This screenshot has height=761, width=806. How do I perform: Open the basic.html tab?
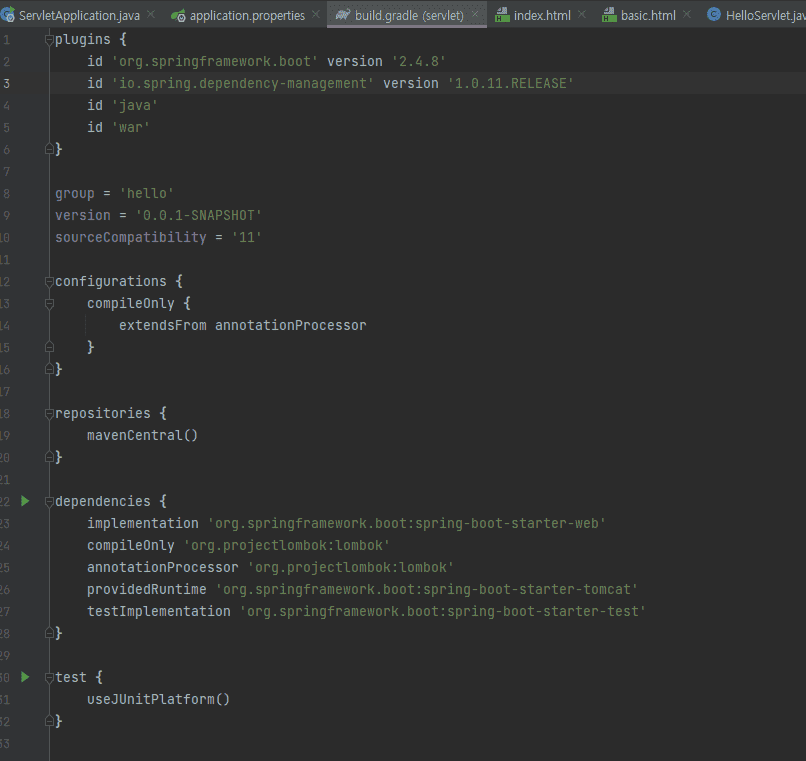tap(648, 15)
